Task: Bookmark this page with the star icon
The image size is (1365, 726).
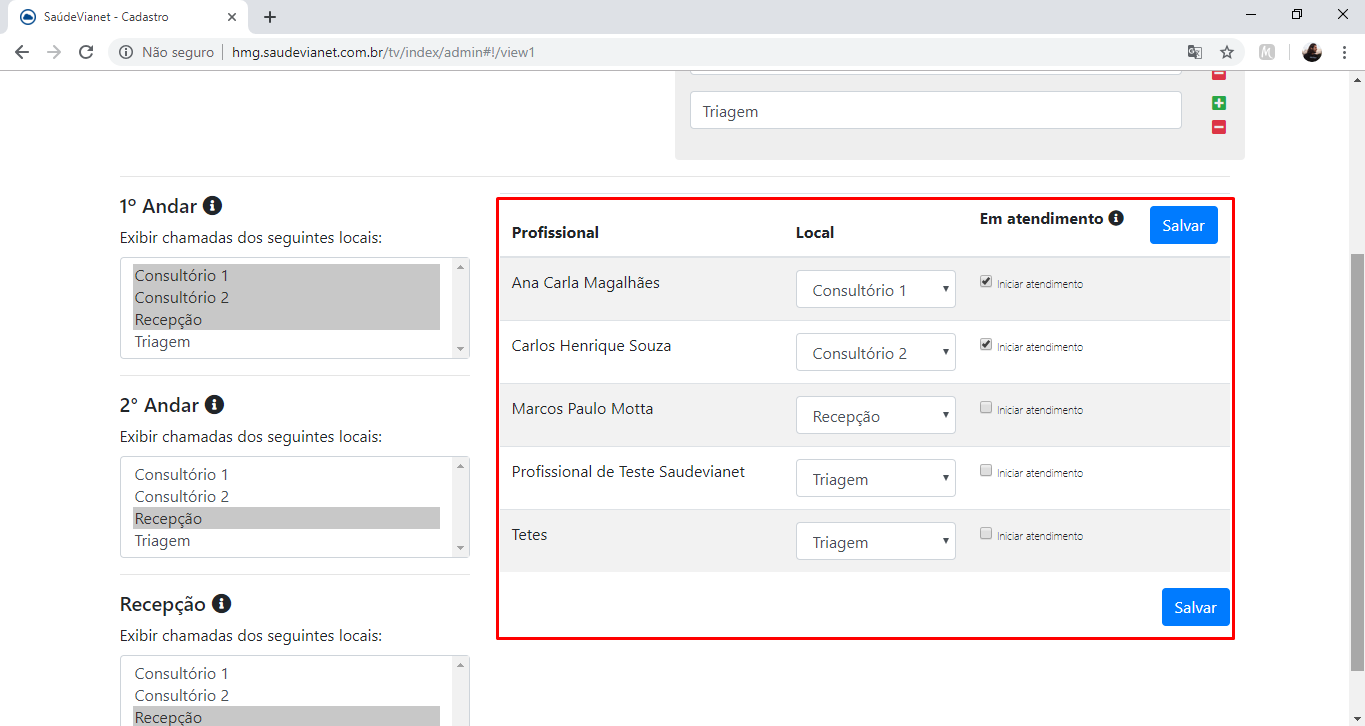Action: click(1227, 52)
